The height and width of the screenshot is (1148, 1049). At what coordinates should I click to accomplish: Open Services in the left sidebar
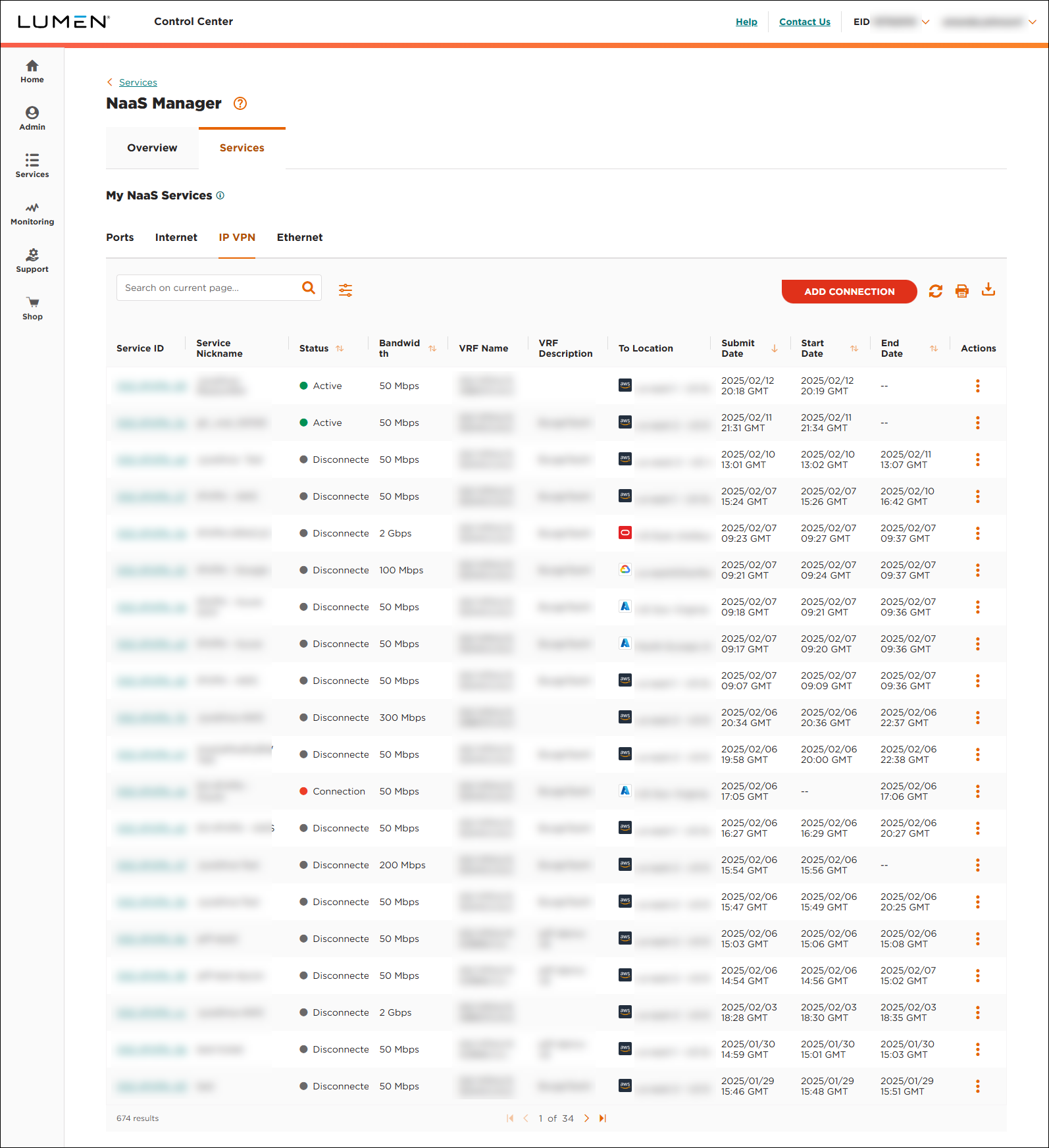click(32, 167)
